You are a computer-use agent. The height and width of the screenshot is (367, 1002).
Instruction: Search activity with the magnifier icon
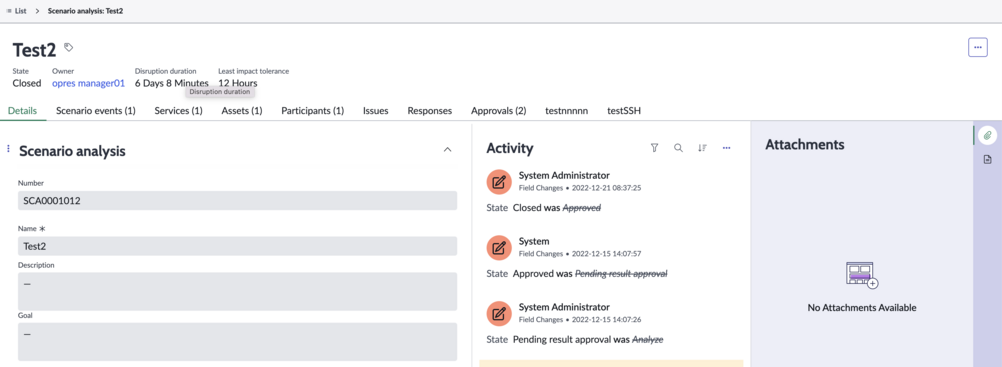click(x=678, y=148)
